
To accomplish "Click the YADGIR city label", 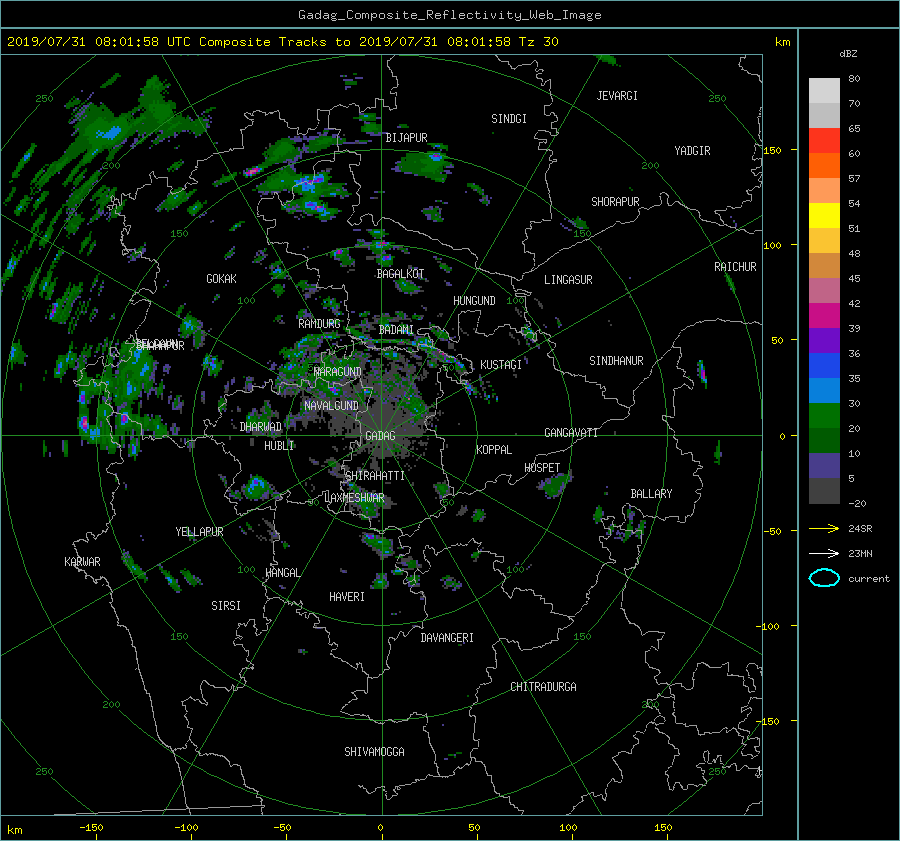I will click(x=692, y=151).
